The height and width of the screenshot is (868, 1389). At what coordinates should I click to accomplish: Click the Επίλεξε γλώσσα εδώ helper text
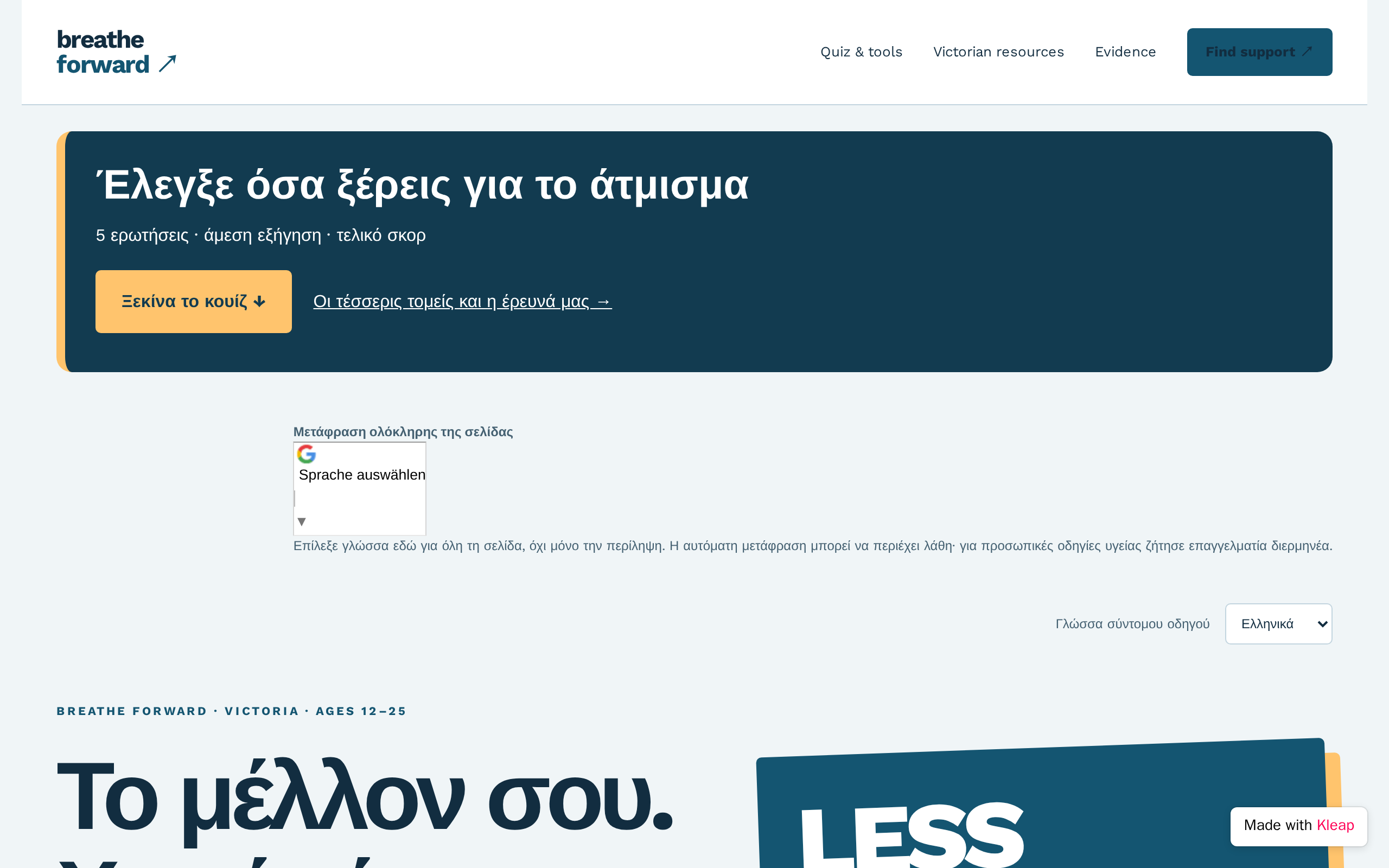[x=813, y=545]
